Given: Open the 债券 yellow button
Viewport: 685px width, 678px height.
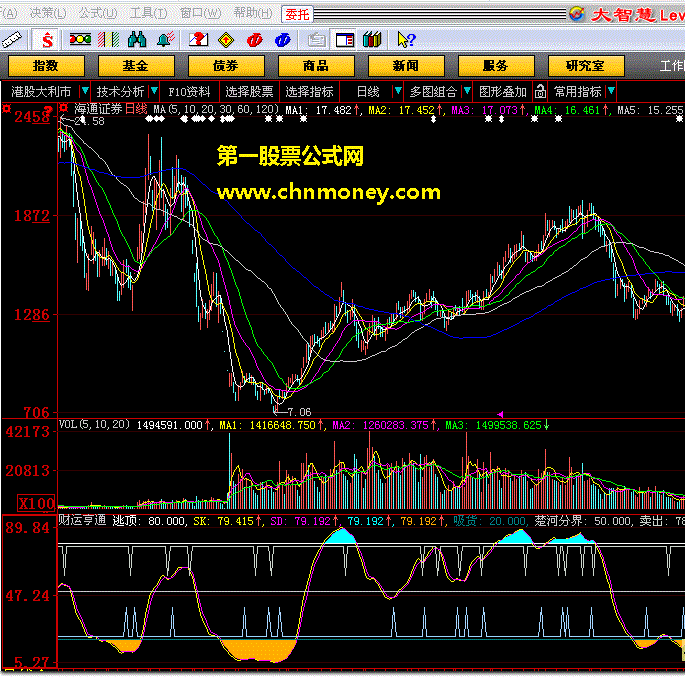Looking at the screenshot, I should click(226, 66).
